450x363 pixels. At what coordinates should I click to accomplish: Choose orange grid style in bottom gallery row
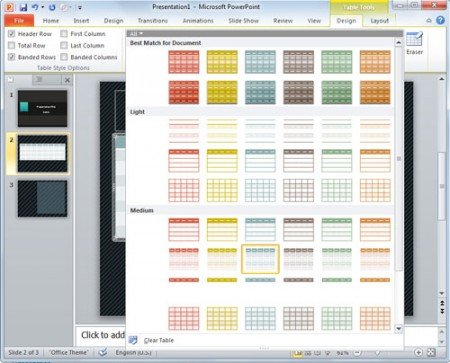(375, 319)
